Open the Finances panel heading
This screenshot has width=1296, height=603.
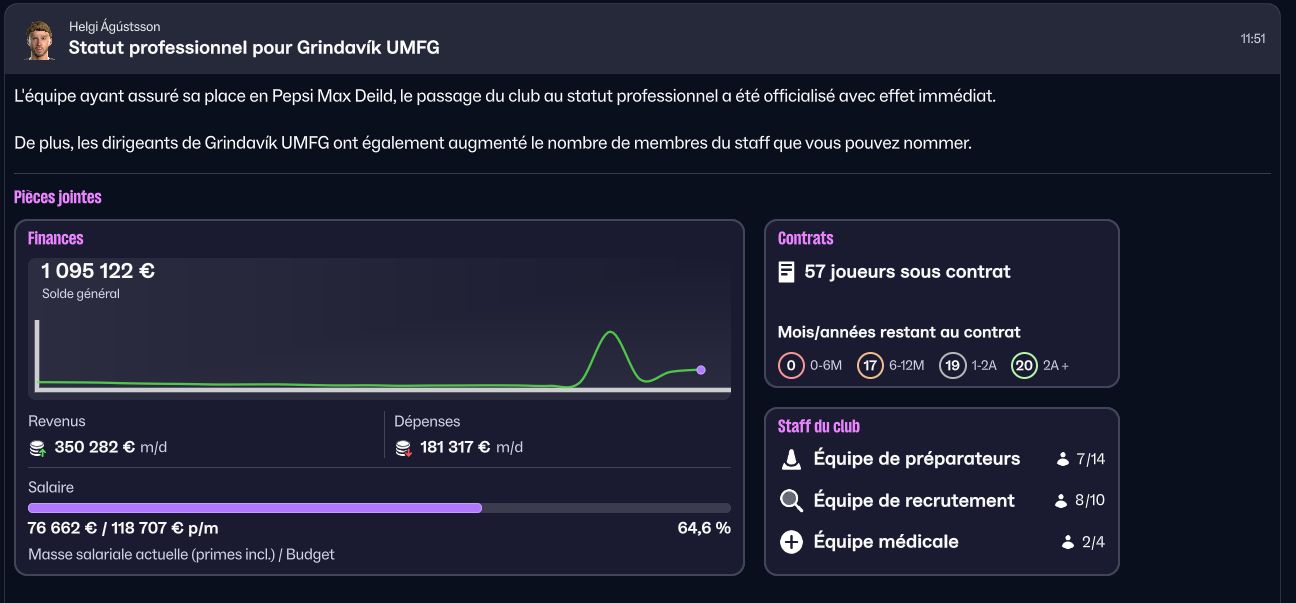pos(56,238)
